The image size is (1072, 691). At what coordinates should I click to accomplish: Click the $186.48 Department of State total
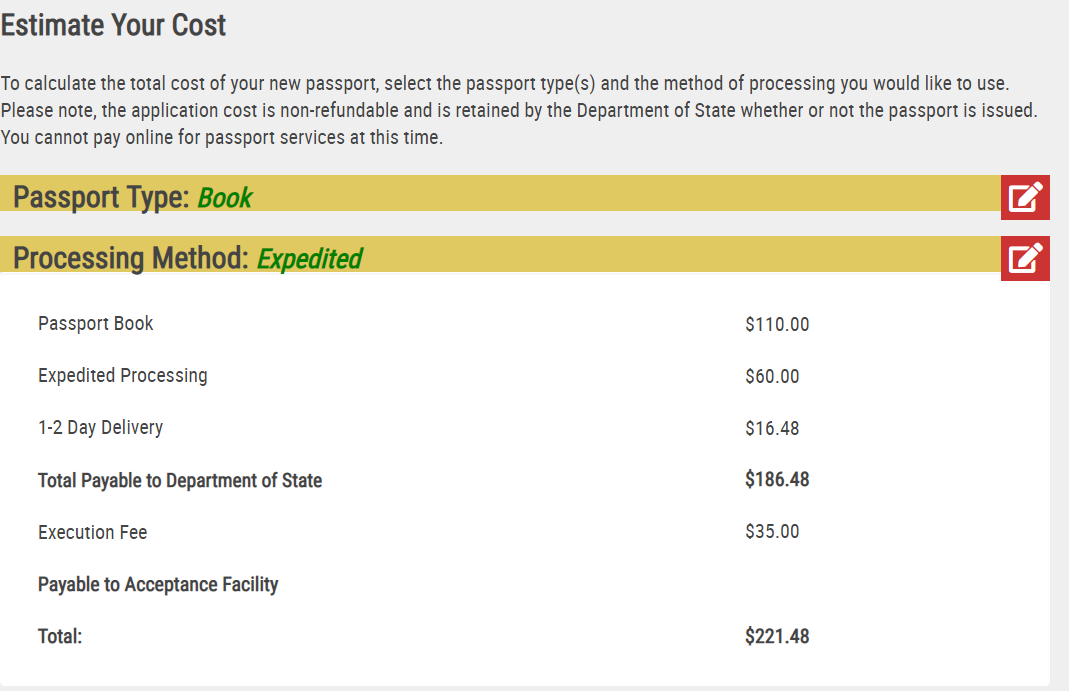777,479
